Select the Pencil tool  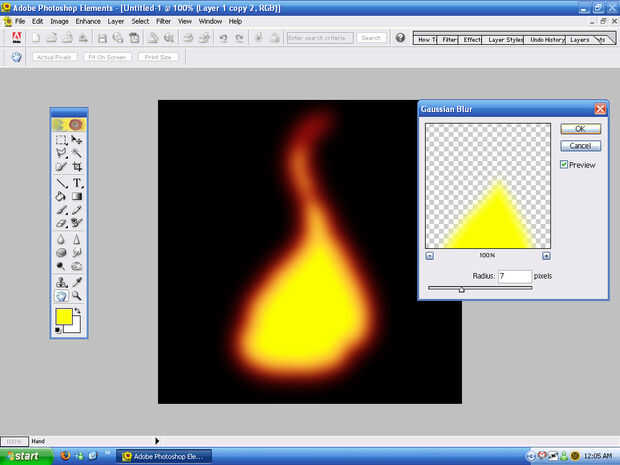click(76, 210)
